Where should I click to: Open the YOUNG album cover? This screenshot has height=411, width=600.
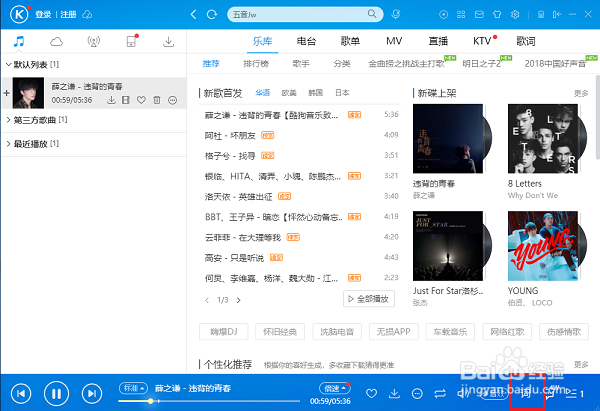tap(543, 246)
